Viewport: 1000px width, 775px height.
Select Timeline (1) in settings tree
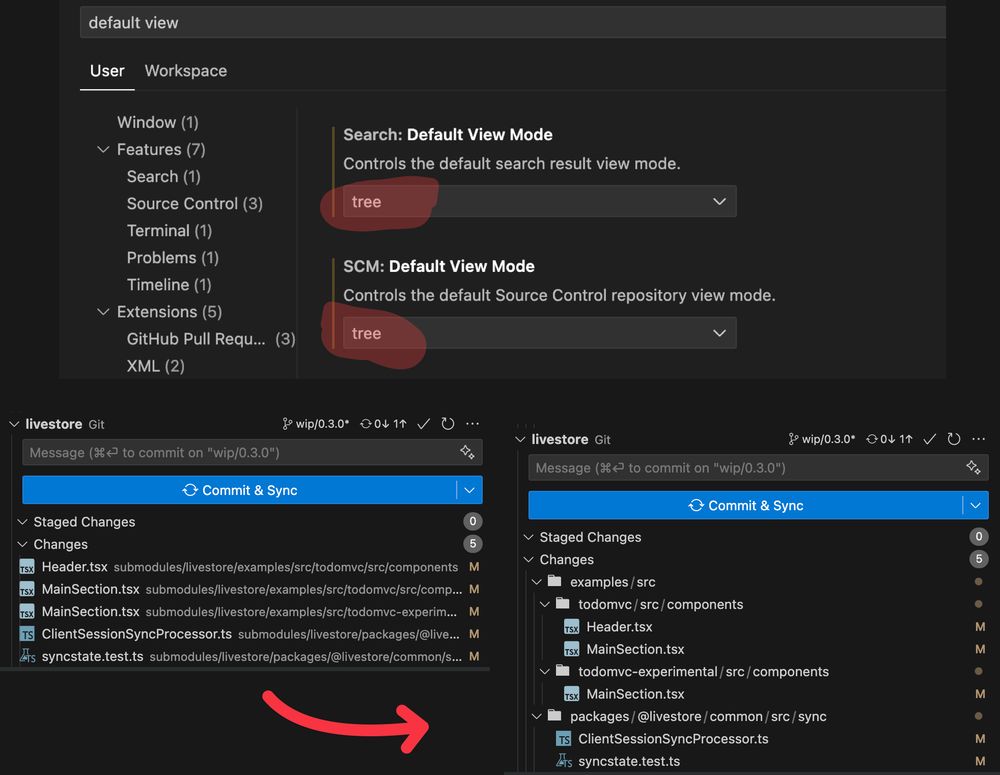(169, 284)
